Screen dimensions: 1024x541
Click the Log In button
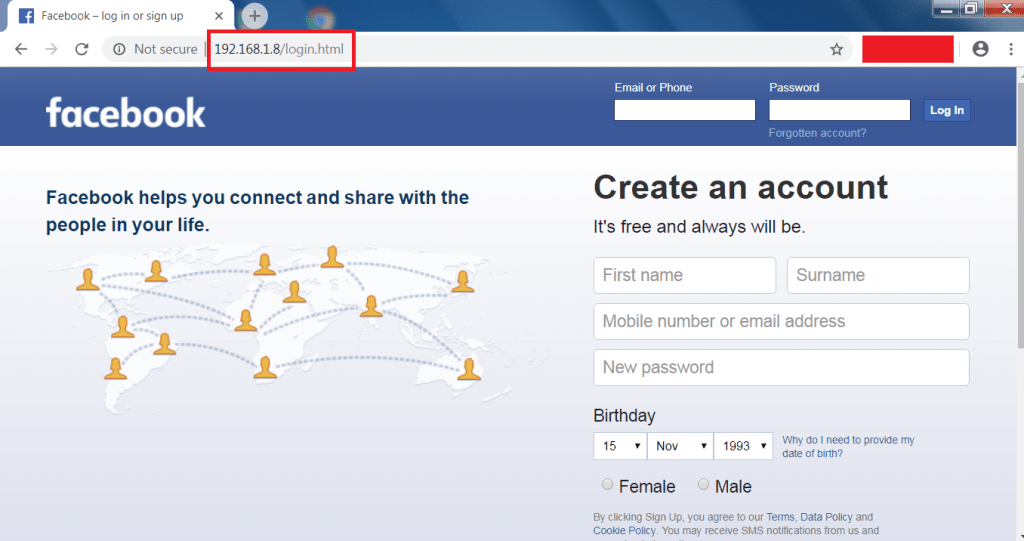click(x=947, y=110)
